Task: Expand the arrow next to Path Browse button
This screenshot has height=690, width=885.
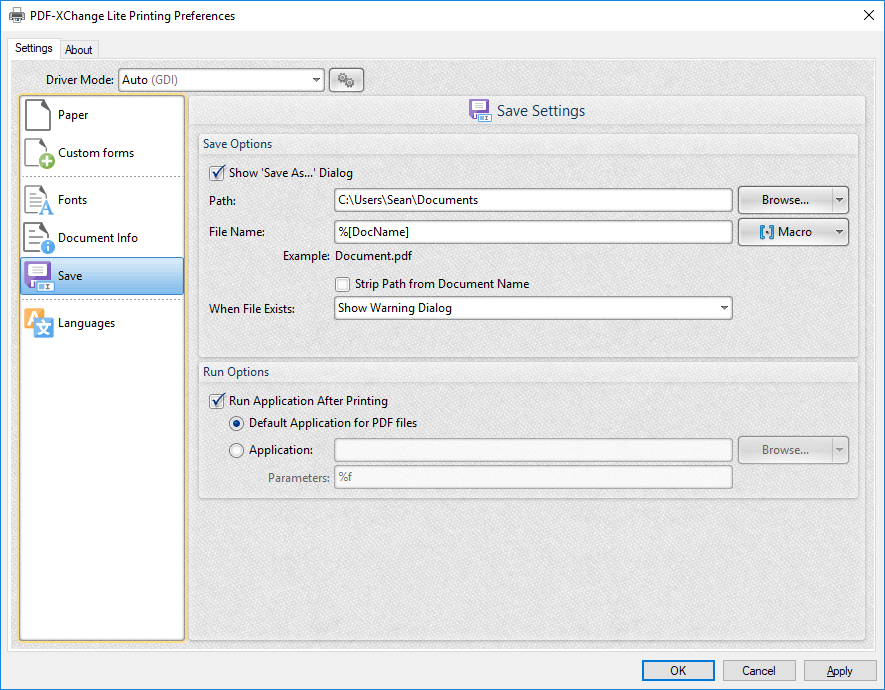Action: tap(840, 200)
